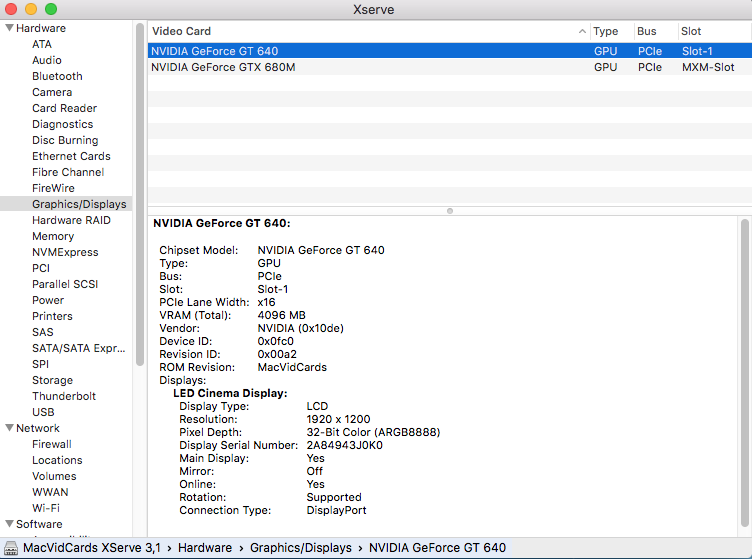
Task: Select Wi-Fi under Network
Action: [46, 508]
